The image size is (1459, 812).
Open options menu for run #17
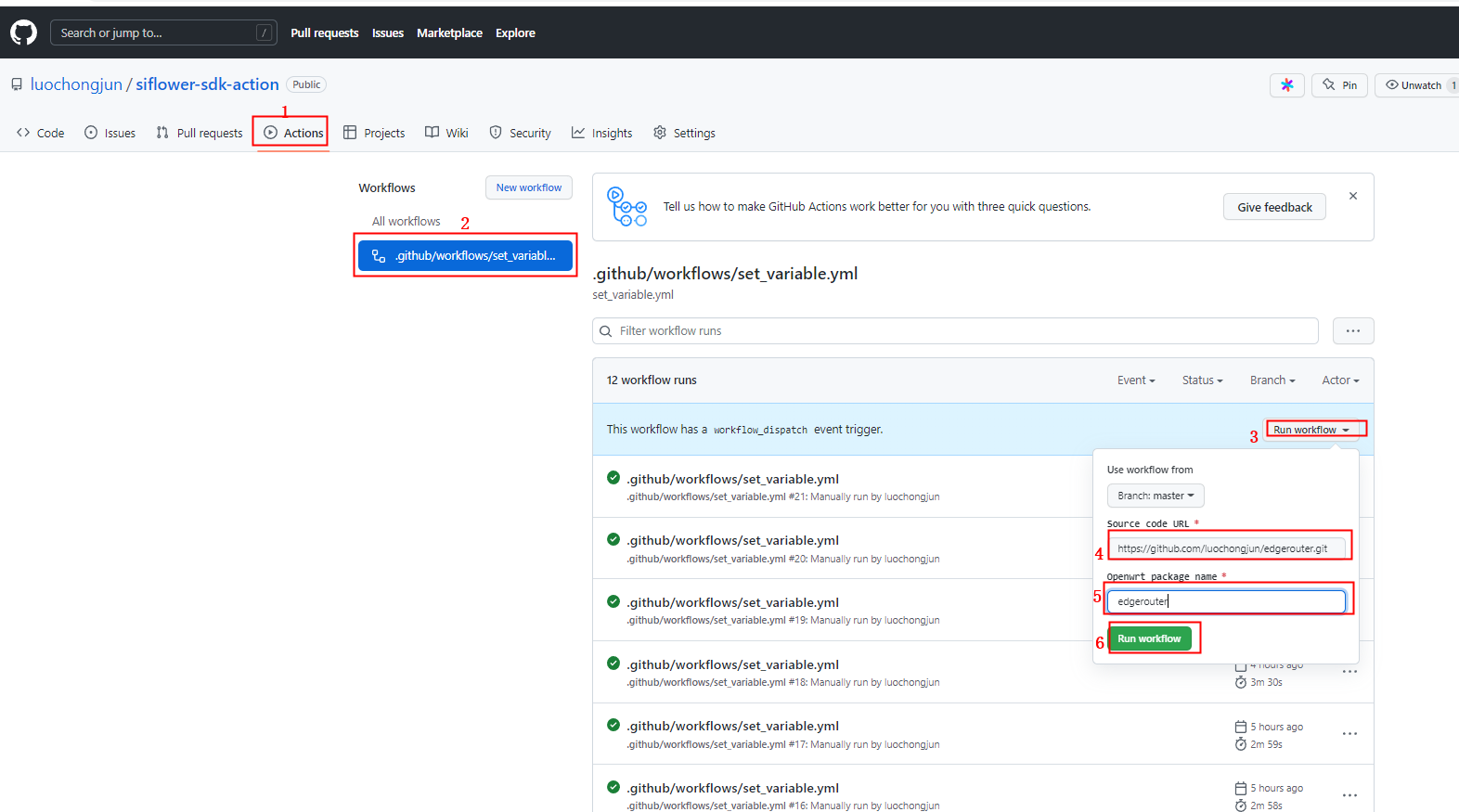pos(1349,734)
